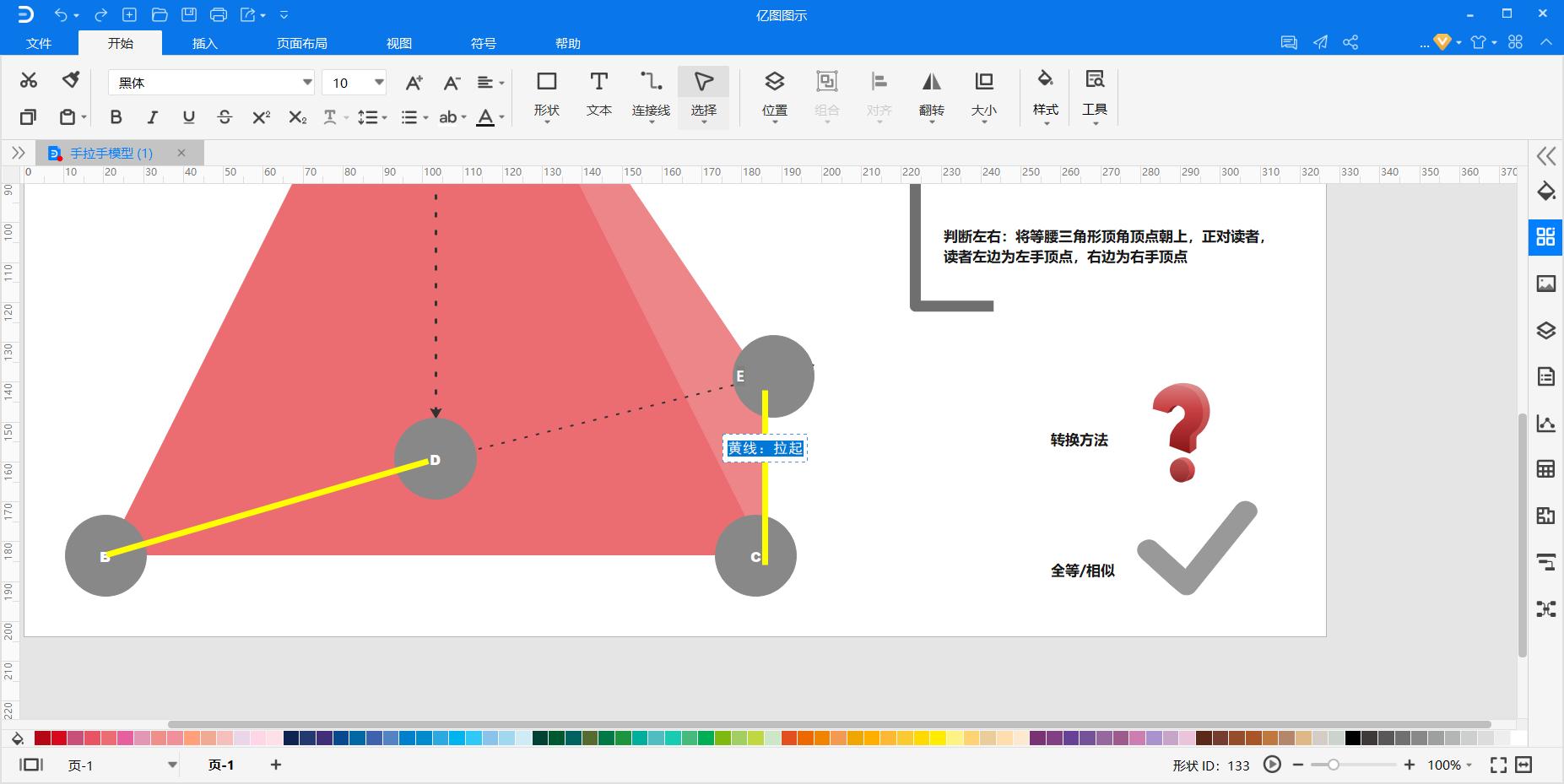This screenshot has height=784, width=1564.
Task: Open the Fill panel in right sidebar
Action: pyautogui.click(x=1545, y=191)
